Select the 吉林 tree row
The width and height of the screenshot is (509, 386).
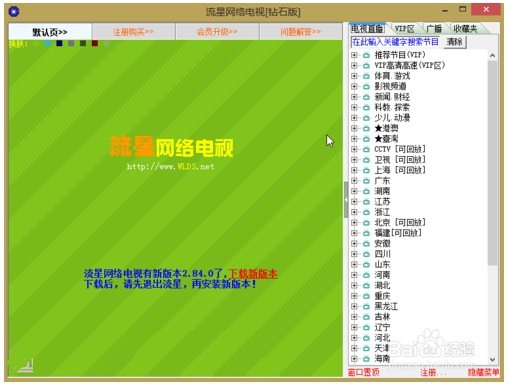382,317
